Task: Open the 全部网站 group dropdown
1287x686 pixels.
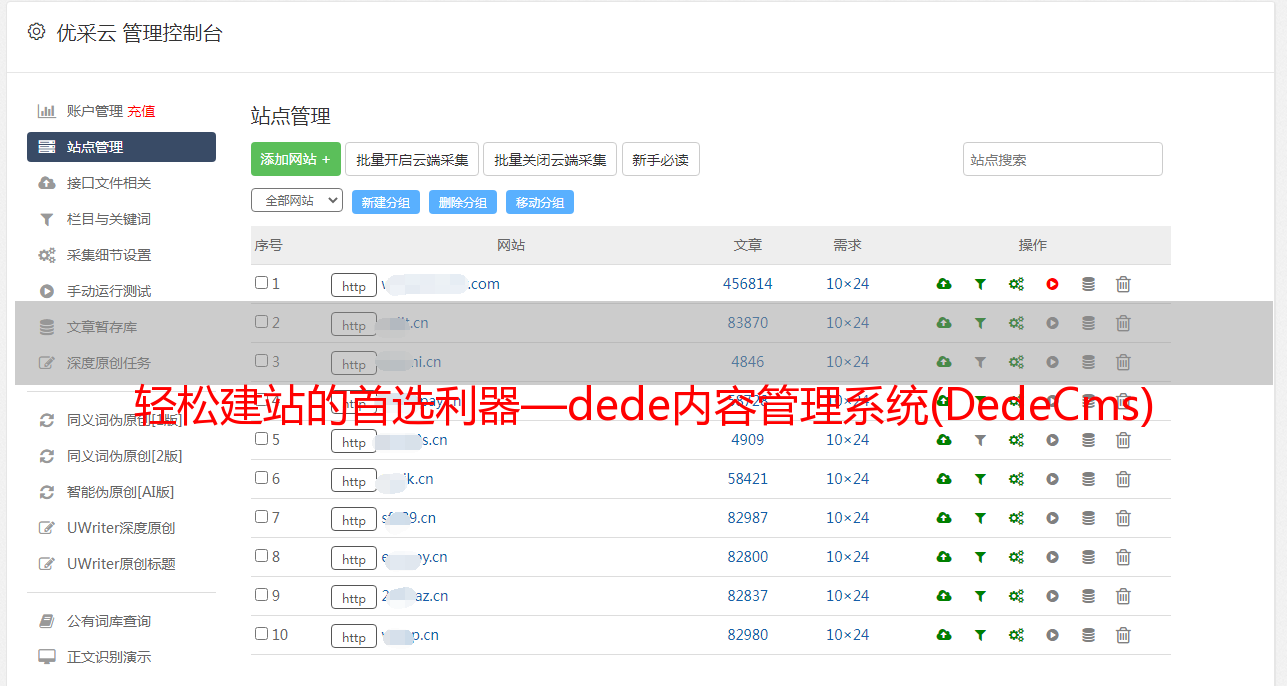Action: 297,201
